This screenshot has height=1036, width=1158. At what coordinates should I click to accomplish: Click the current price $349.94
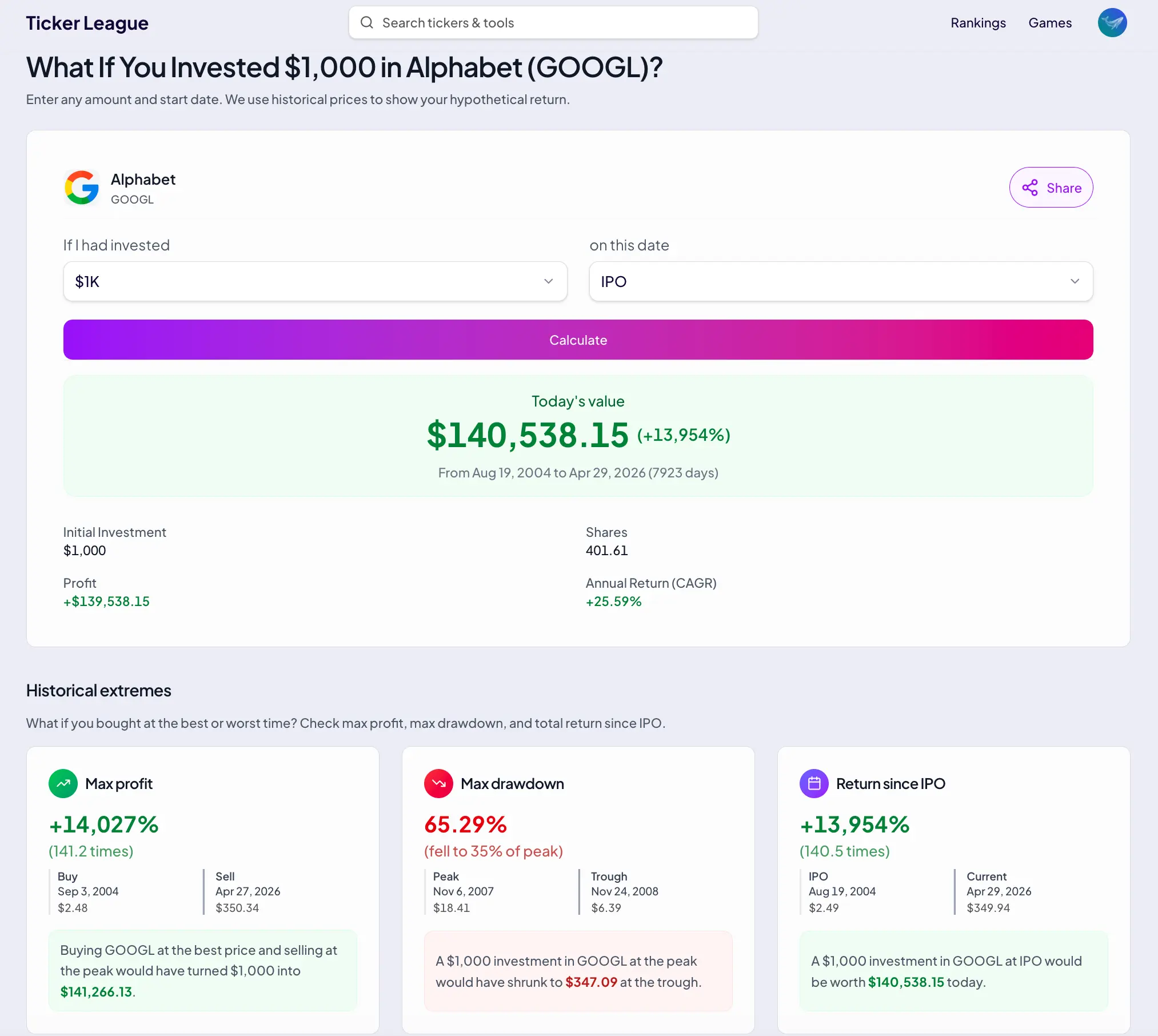tap(988, 908)
